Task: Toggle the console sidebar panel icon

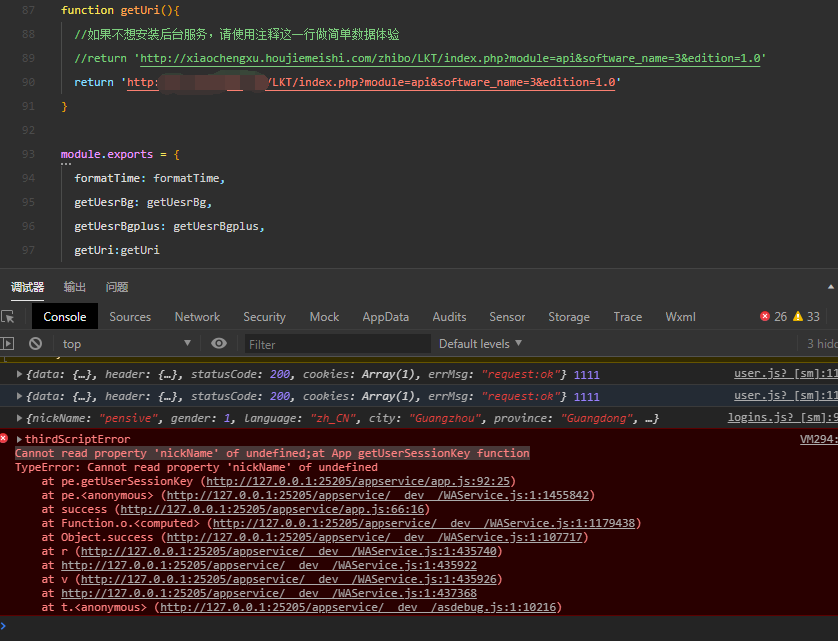Action: click(x=7, y=343)
